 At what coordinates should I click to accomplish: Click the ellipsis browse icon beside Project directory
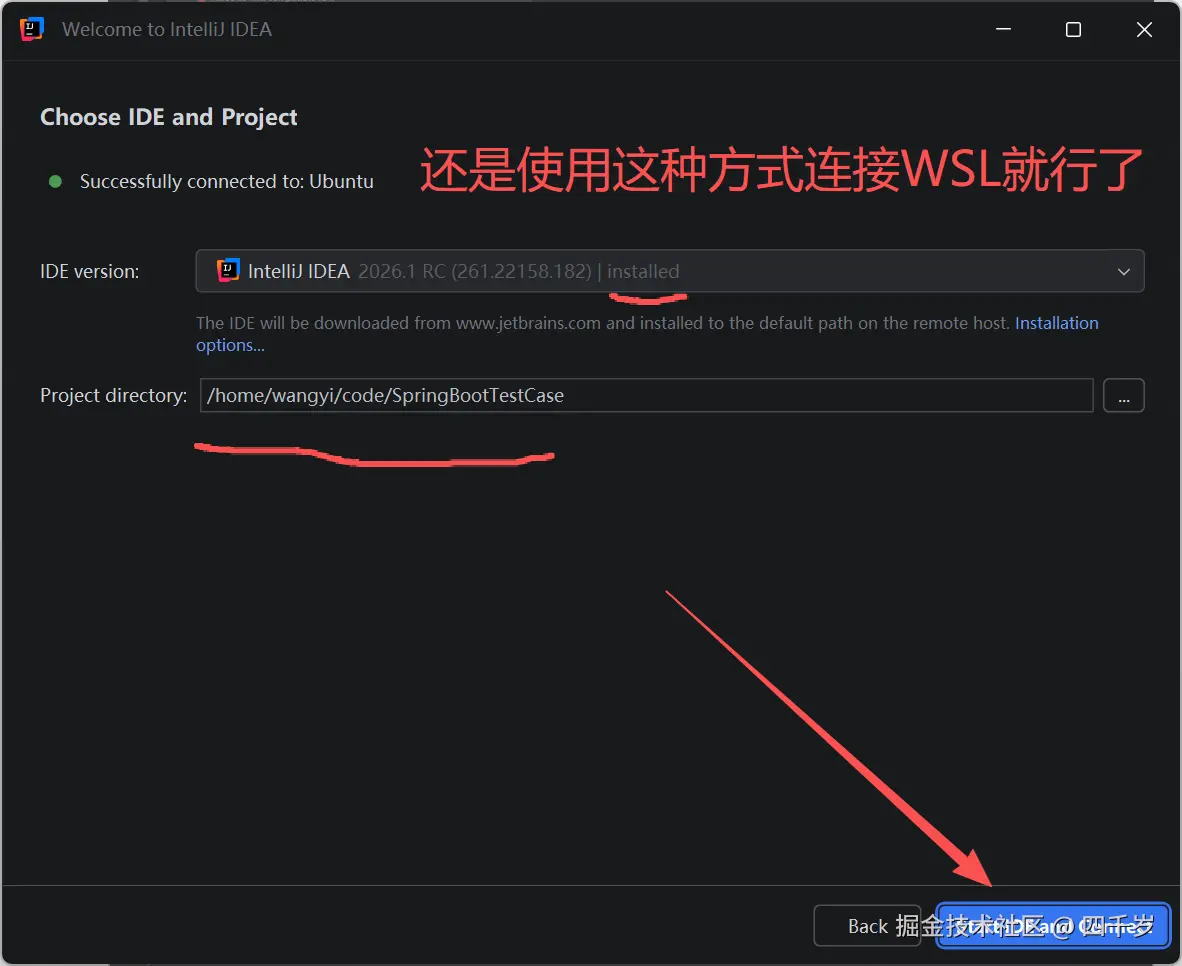pyautogui.click(x=1124, y=395)
